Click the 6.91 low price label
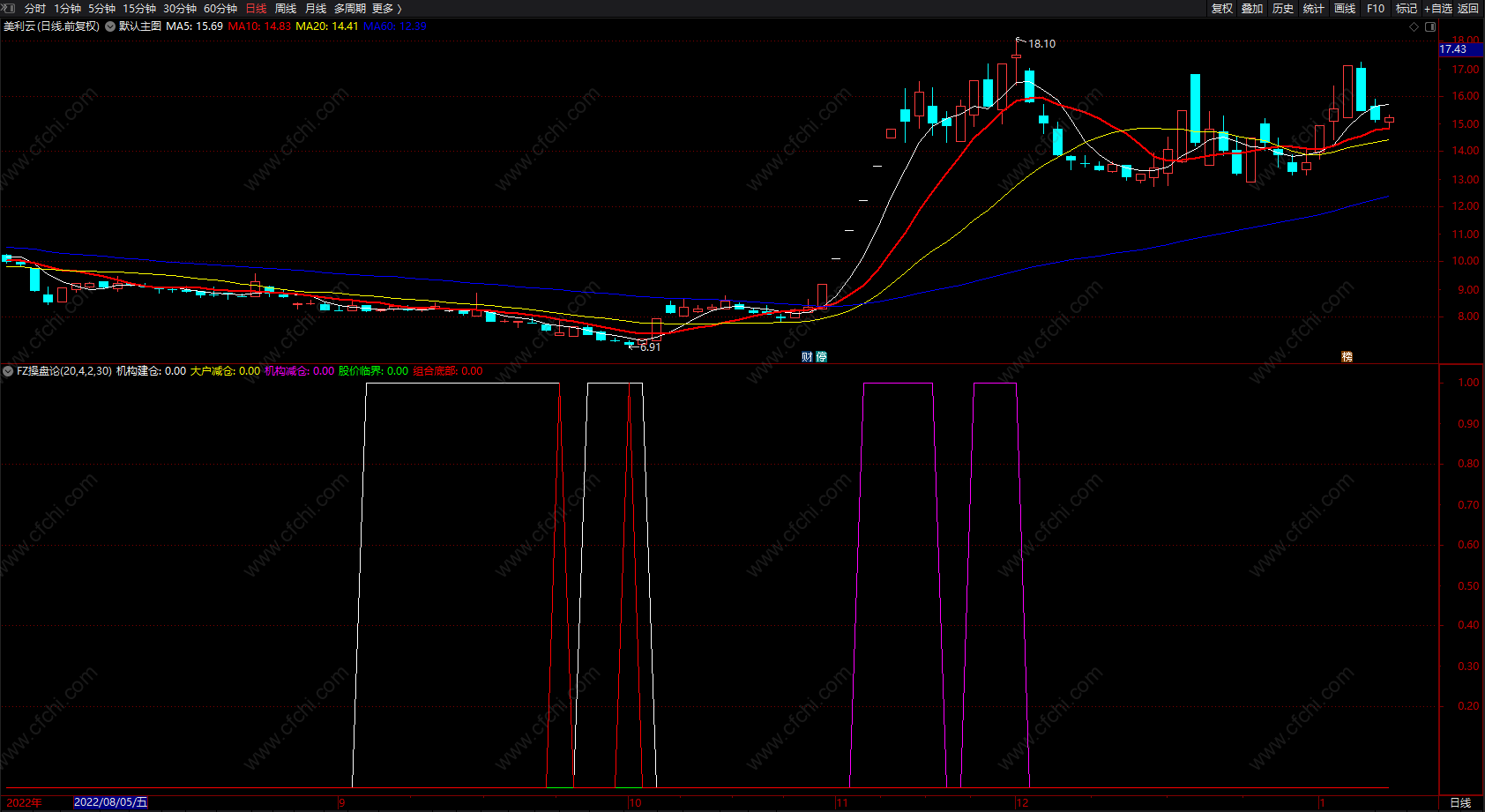1485x812 pixels. coord(650,347)
